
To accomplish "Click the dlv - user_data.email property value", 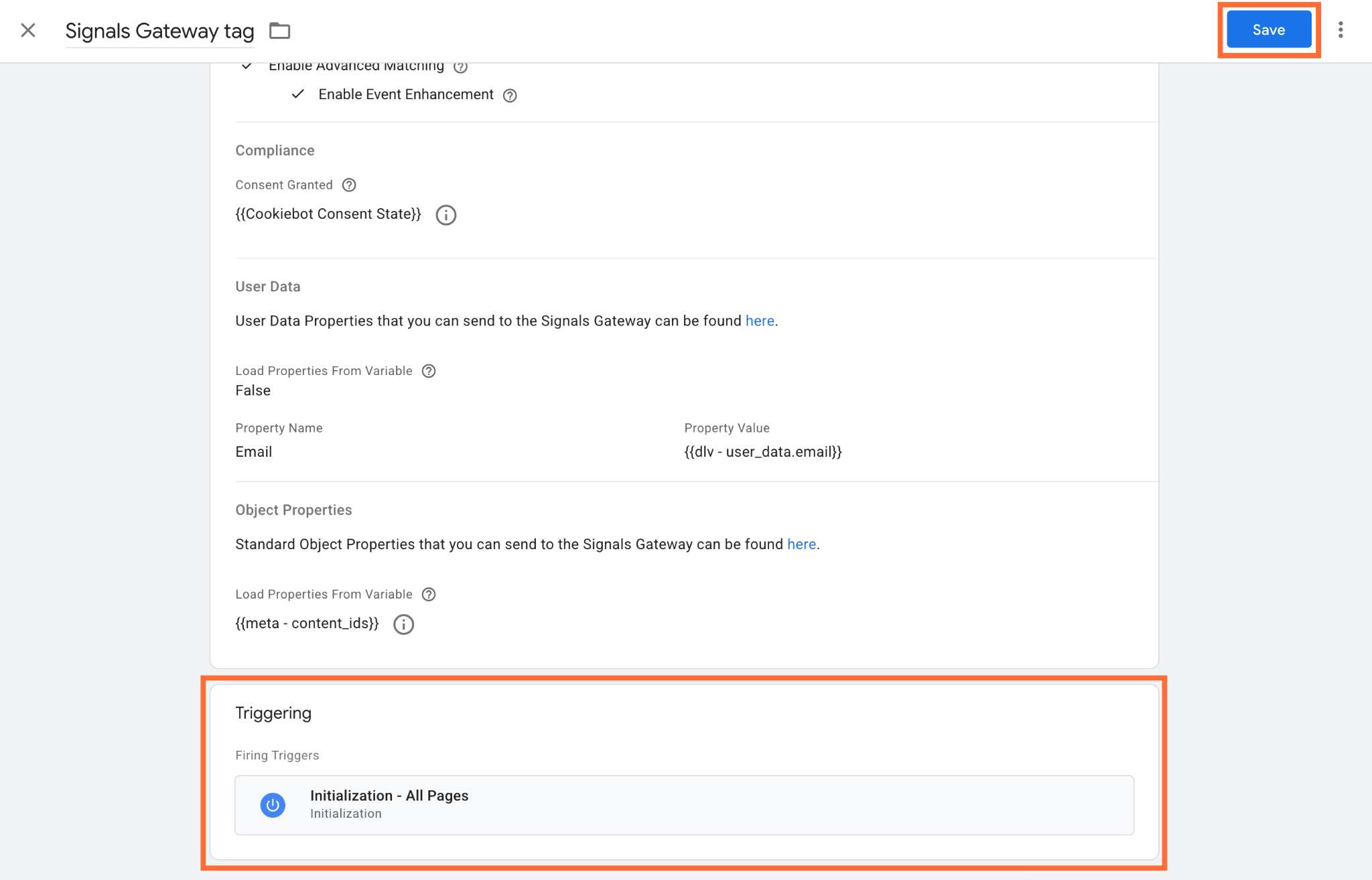I will 763,452.
